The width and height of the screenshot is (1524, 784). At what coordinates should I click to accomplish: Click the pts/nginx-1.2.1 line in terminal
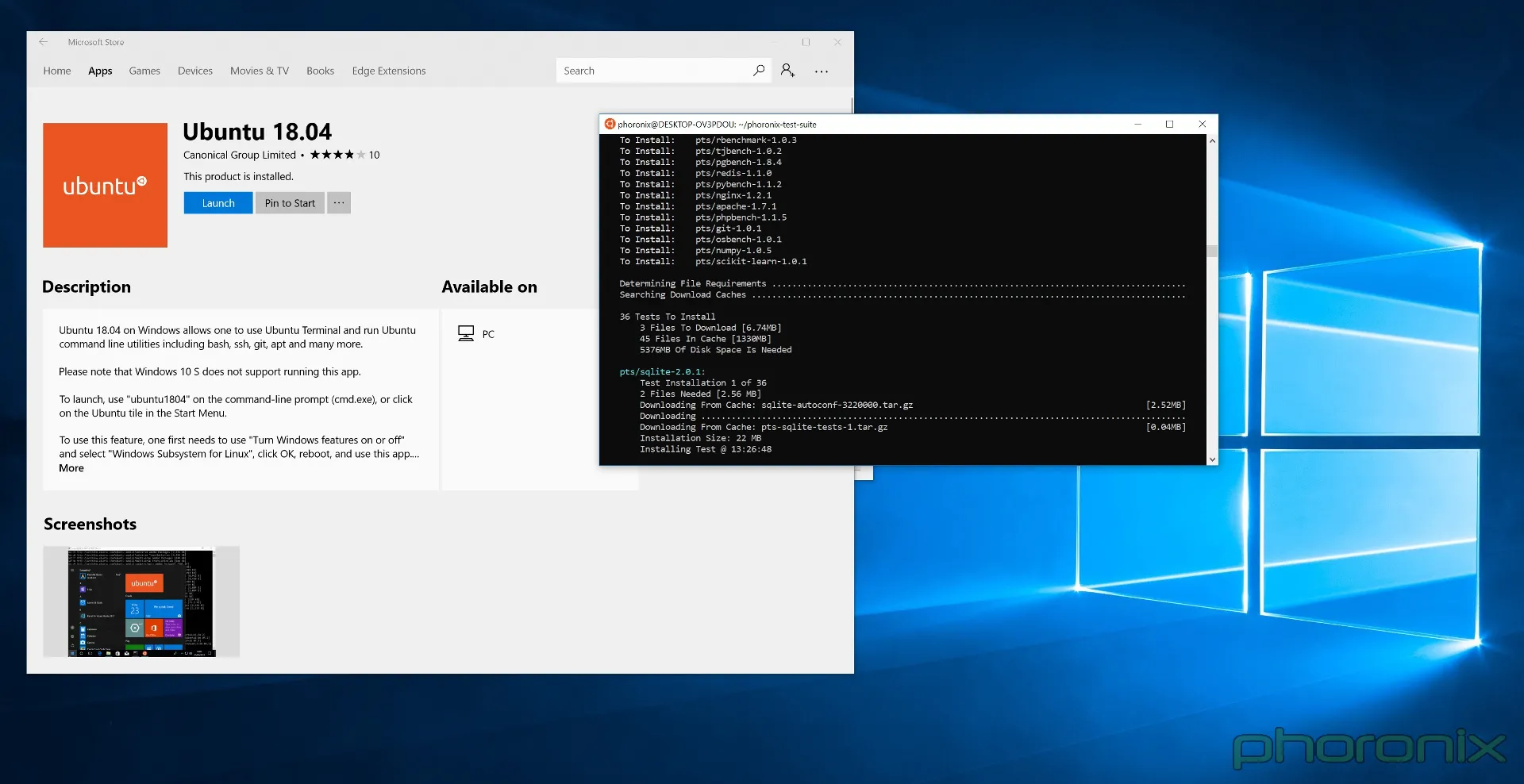(x=733, y=195)
